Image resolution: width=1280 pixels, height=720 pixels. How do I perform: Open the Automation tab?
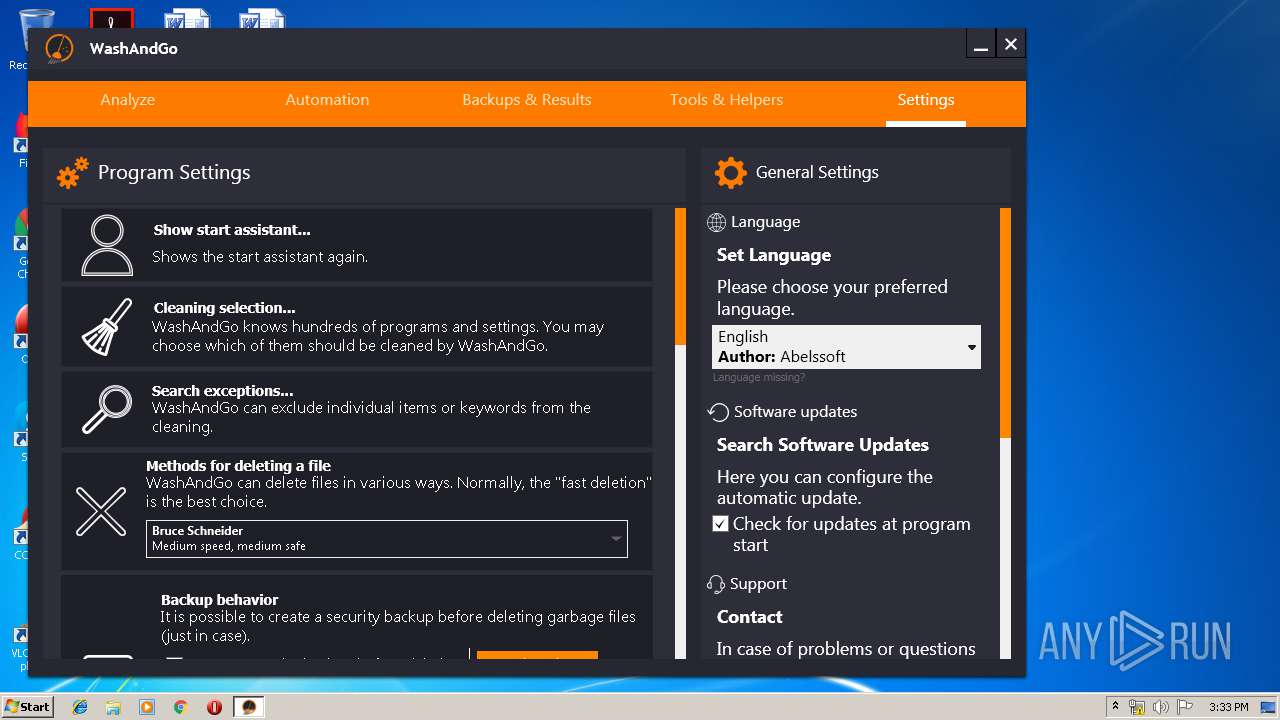click(327, 100)
